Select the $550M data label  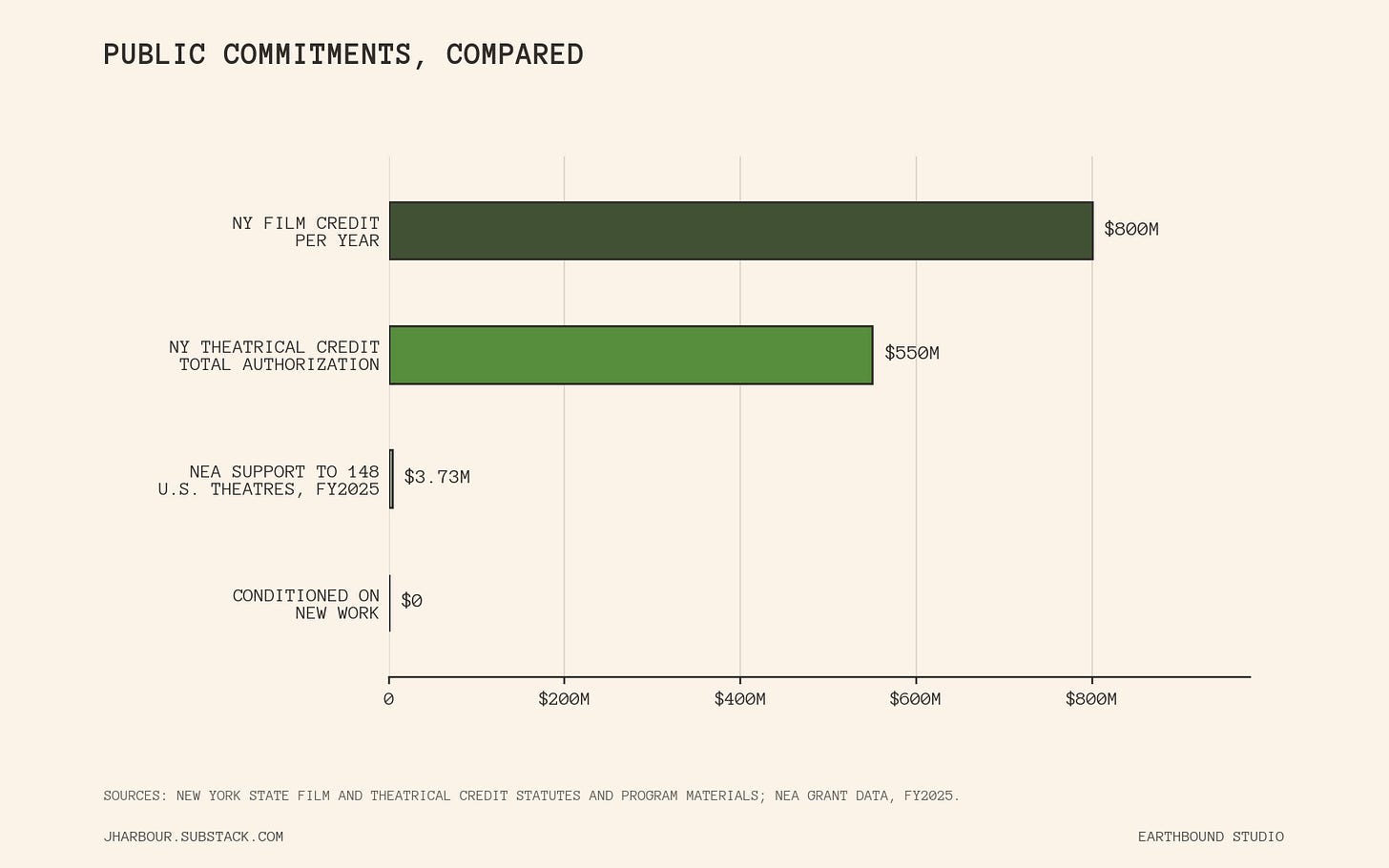912,354
